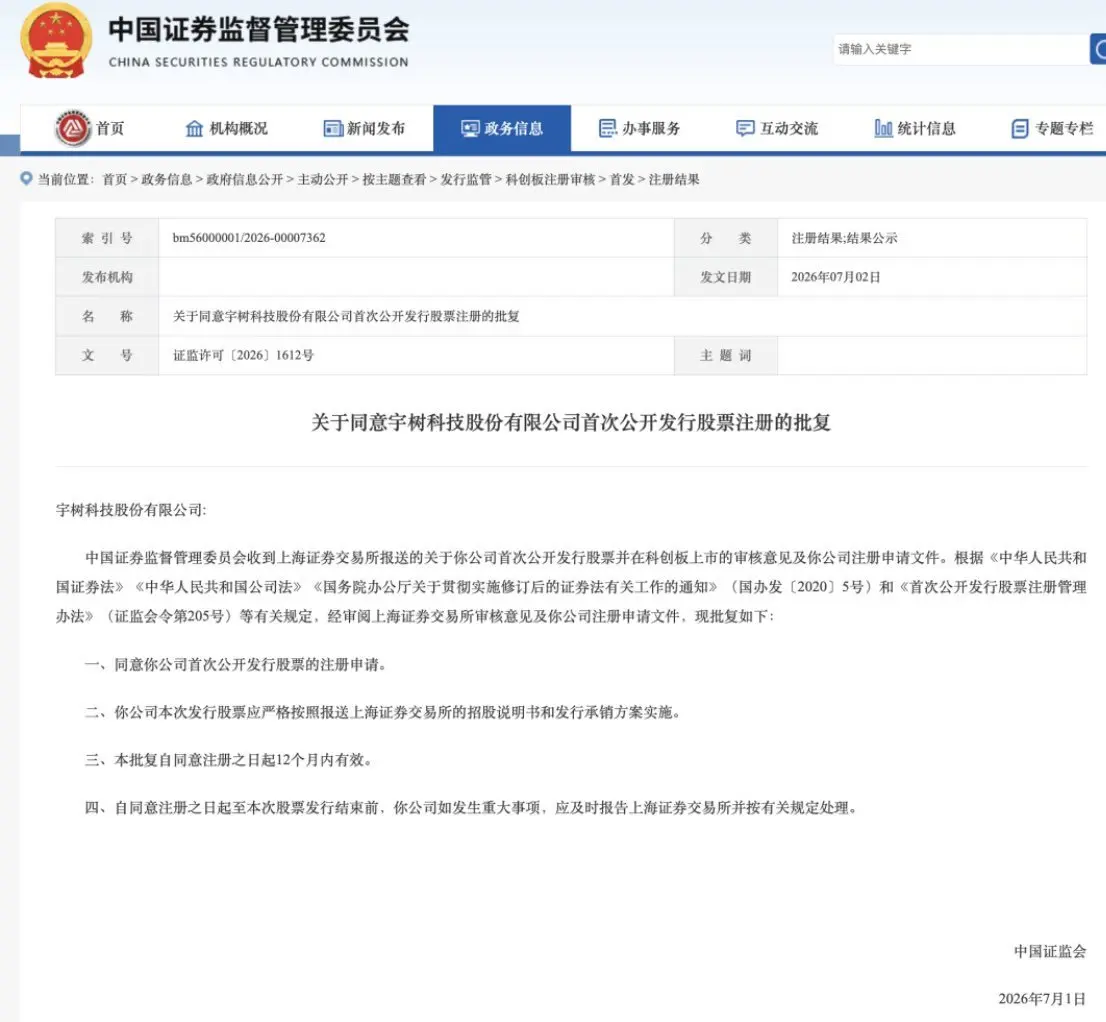Viewport: 1106px width, 1022px height.
Task: Open the 新闻发布 navigation tab
Action: [365, 128]
